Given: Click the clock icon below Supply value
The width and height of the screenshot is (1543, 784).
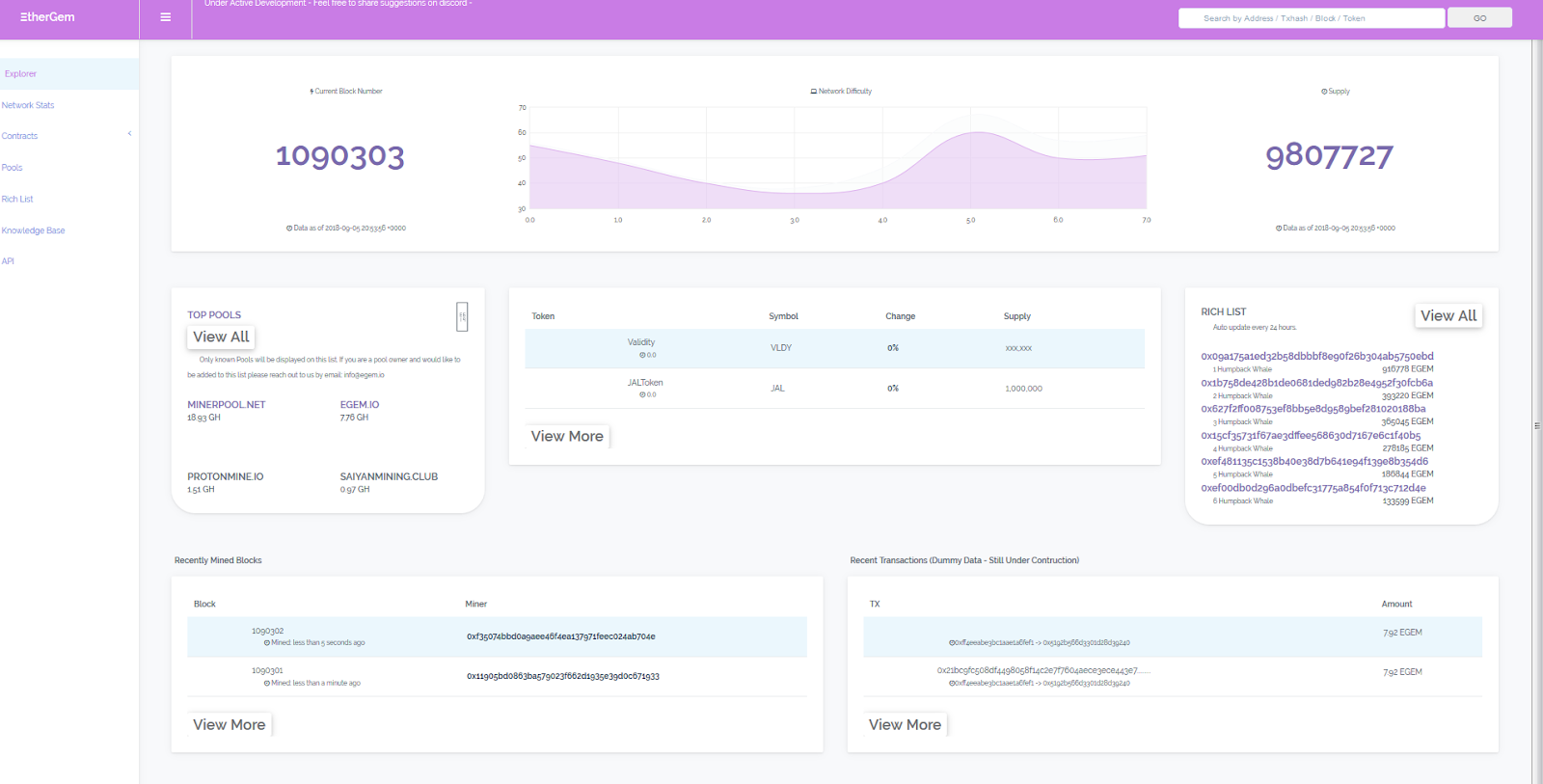Looking at the screenshot, I should (1279, 229).
